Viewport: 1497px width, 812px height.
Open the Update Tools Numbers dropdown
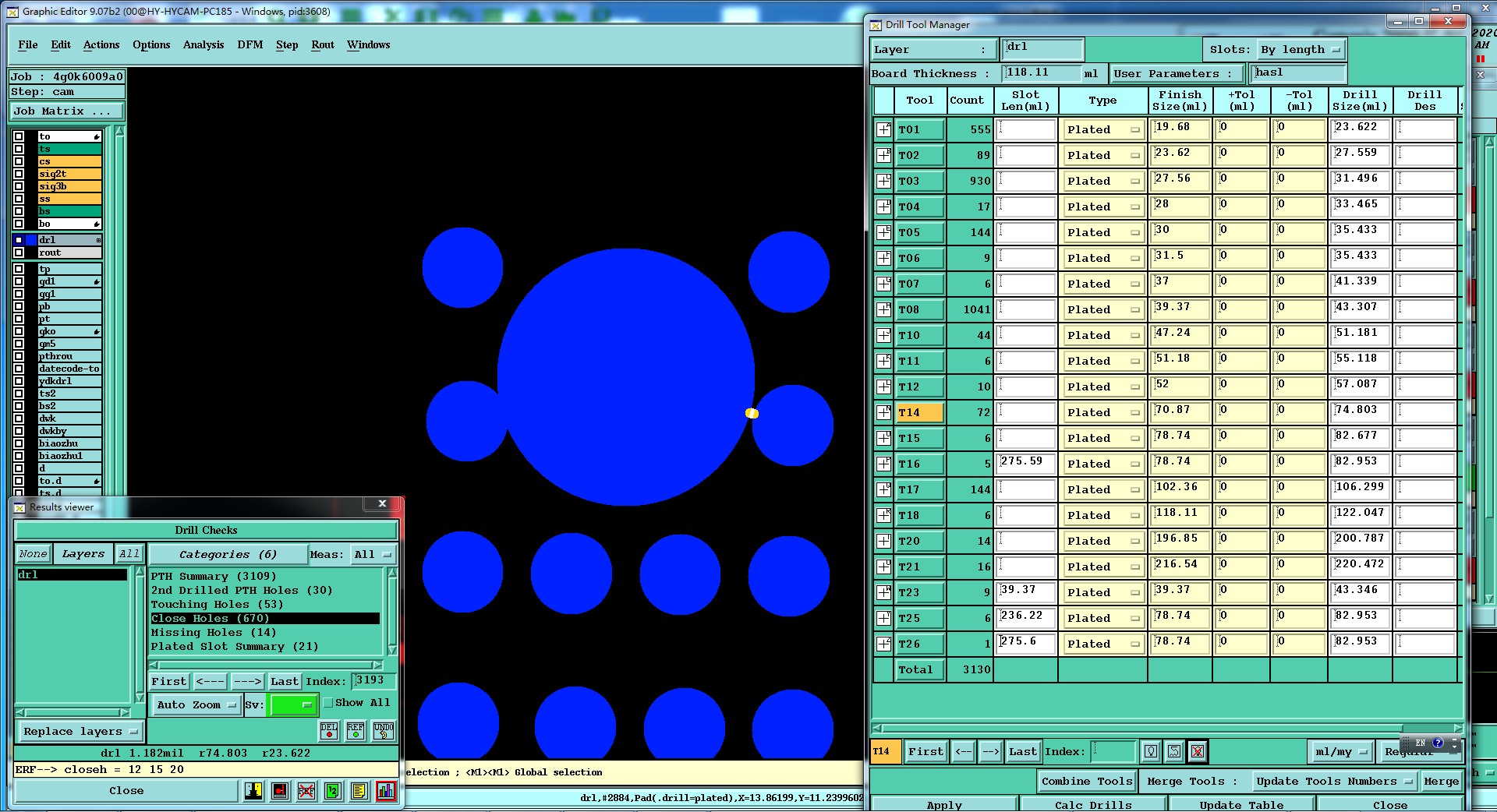(x=1335, y=781)
